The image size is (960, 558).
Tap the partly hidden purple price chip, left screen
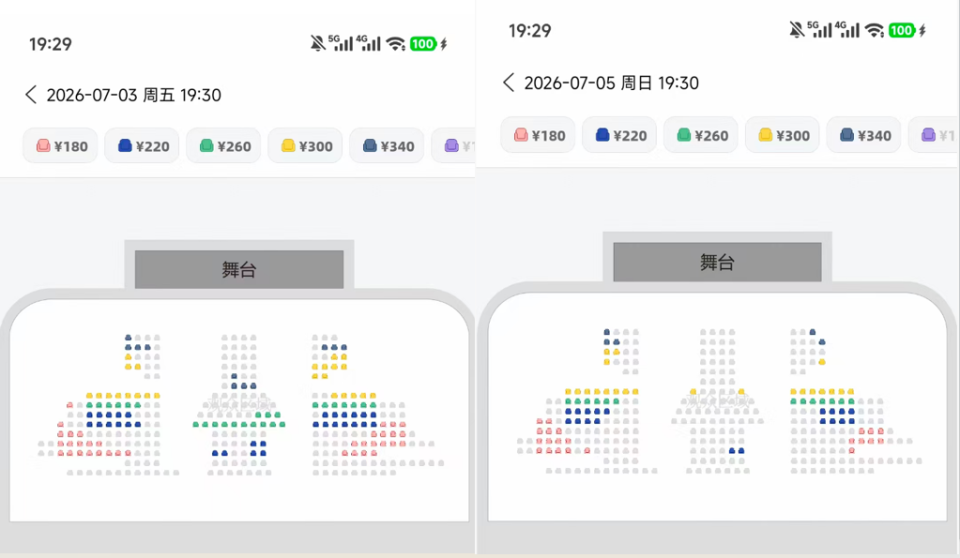coord(453,146)
